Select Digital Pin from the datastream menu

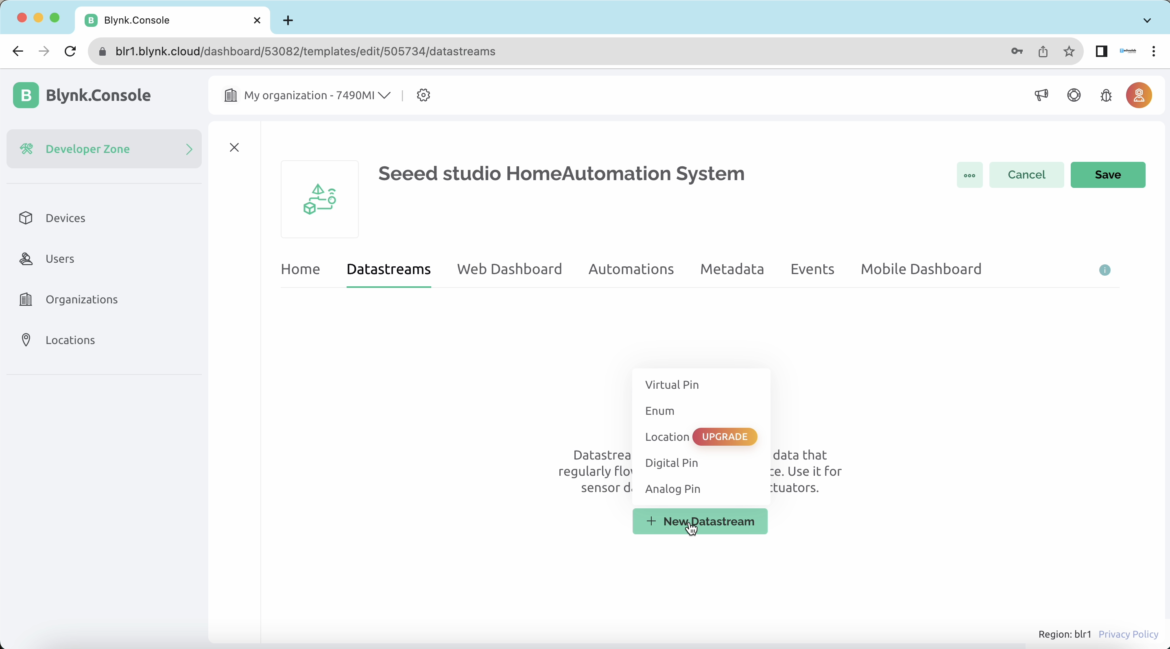coord(671,462)
